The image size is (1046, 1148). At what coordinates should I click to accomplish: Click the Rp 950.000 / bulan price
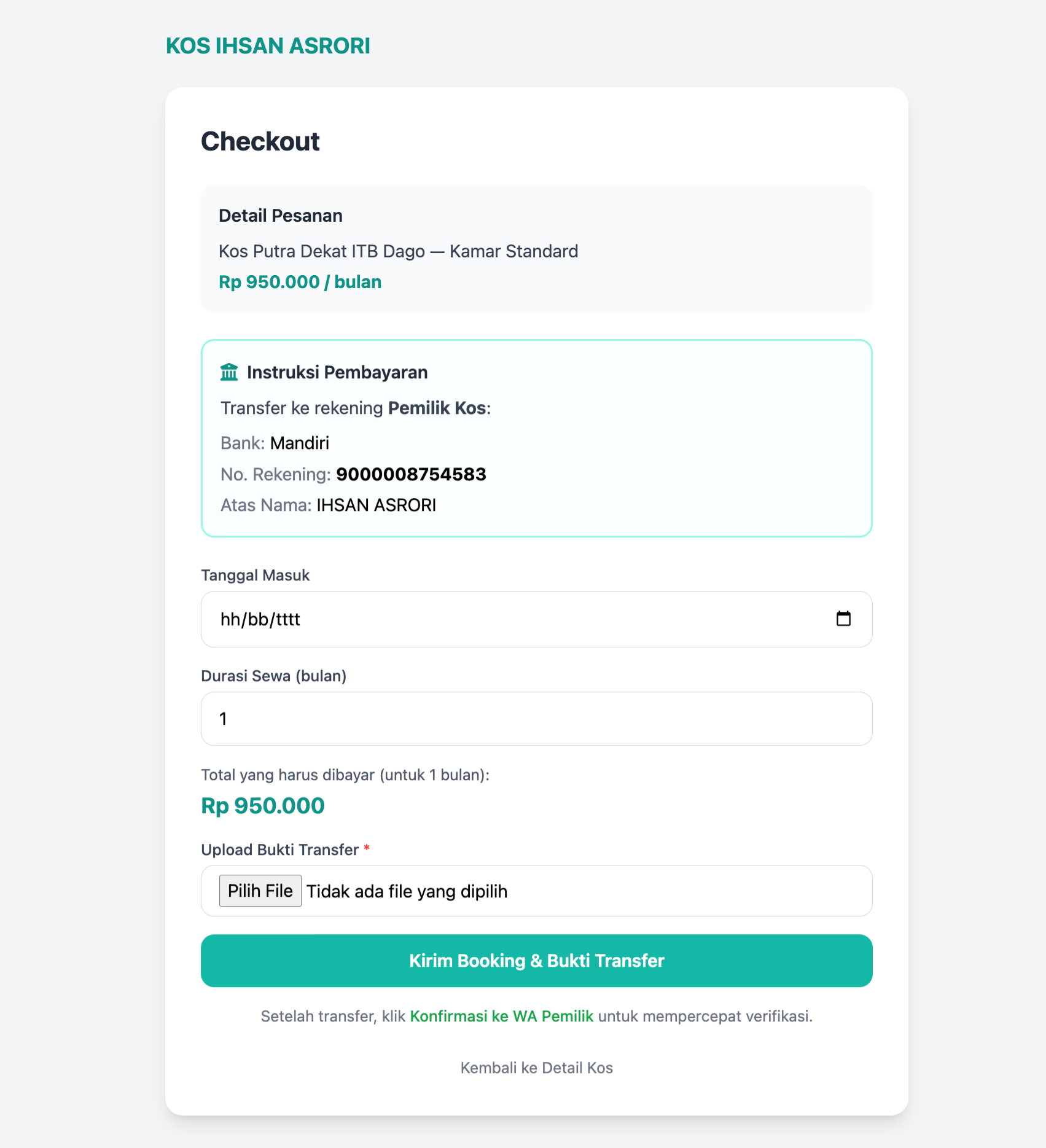[300, 282]
